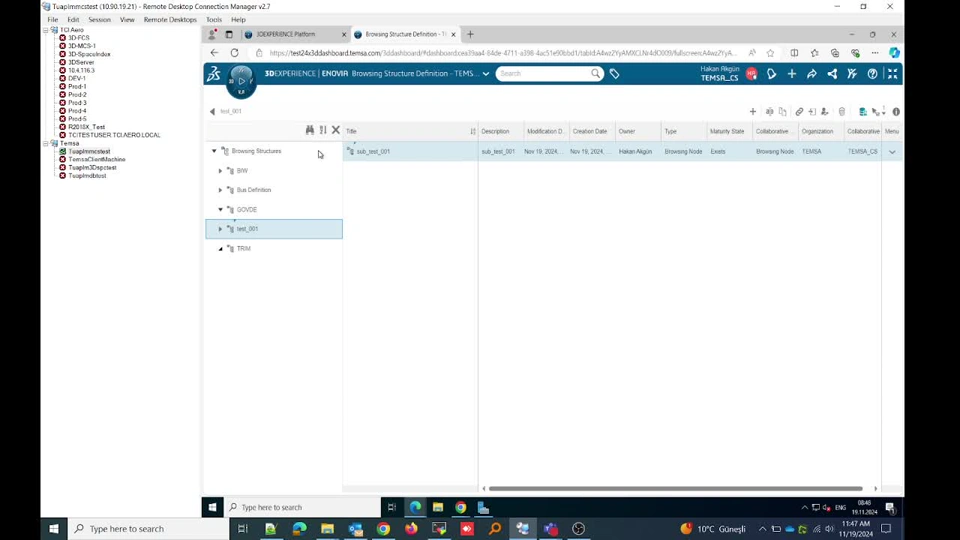Expand the test_001 tree node arrow

tap(220, 229)
